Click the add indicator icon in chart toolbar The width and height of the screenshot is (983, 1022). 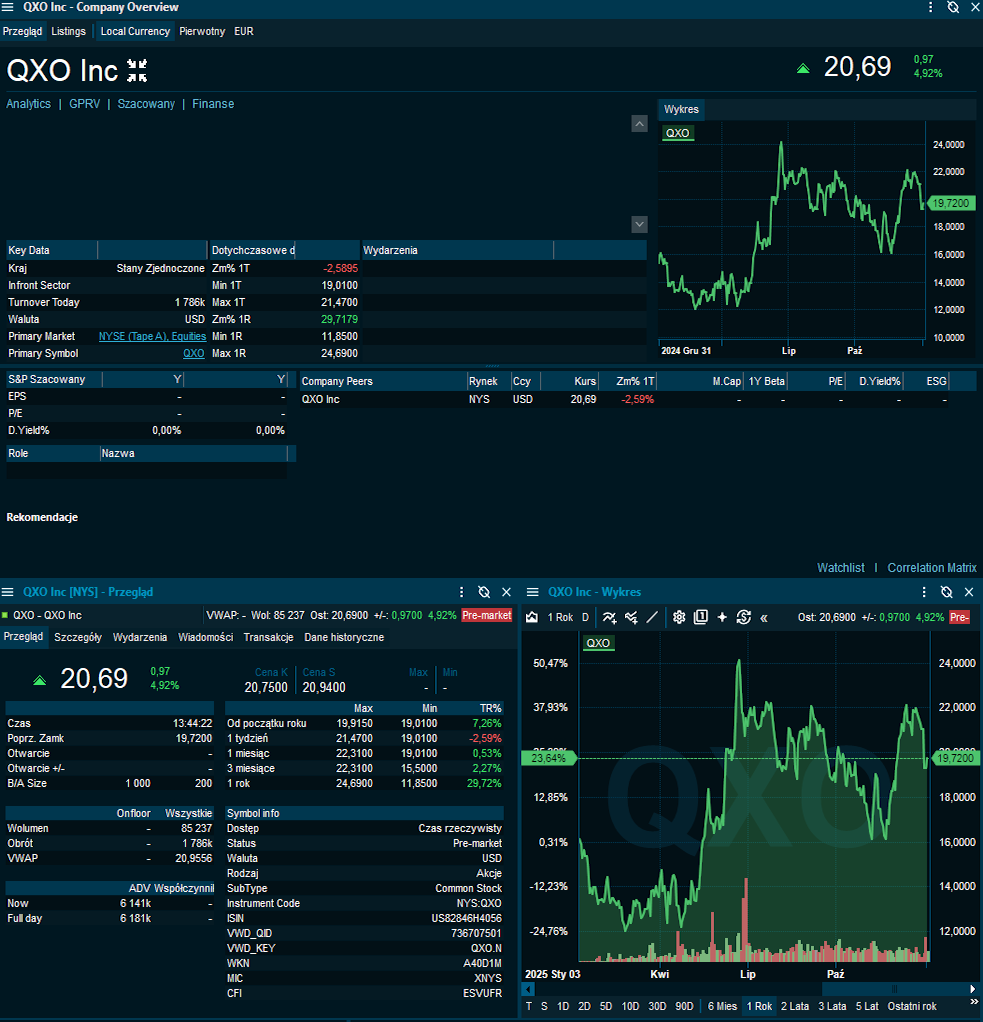pos(609,617)
